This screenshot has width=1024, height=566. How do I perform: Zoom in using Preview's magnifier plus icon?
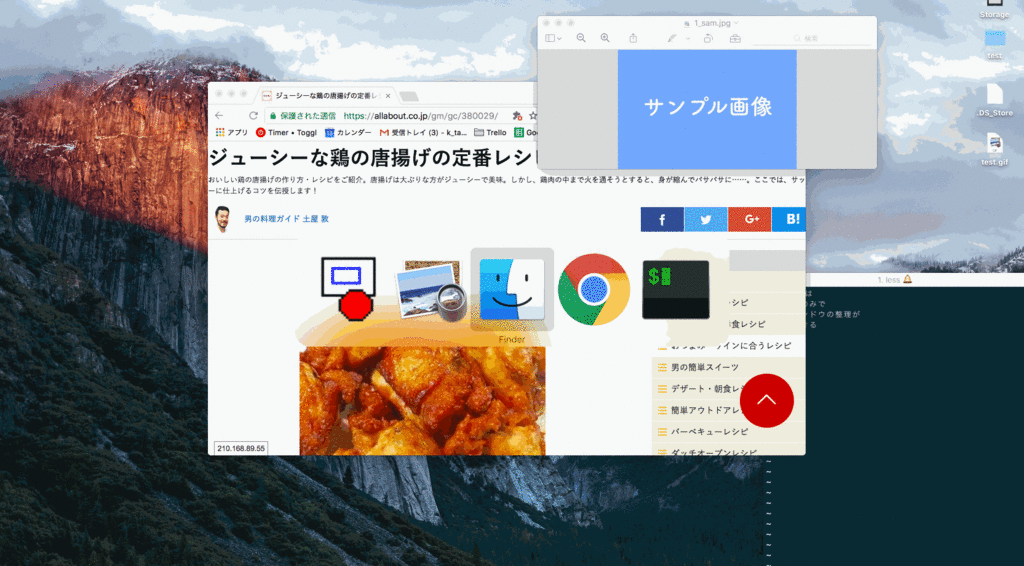605,39
